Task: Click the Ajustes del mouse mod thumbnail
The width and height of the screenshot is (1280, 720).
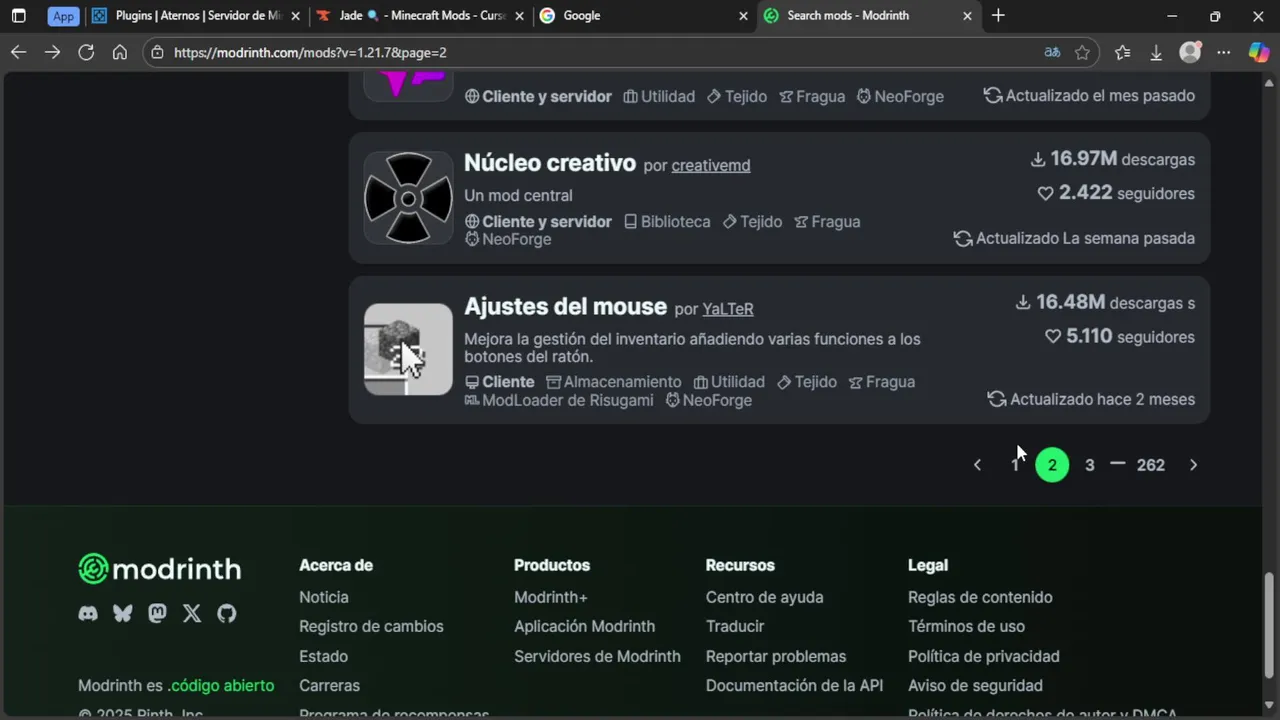Action: tap(408, 349)
